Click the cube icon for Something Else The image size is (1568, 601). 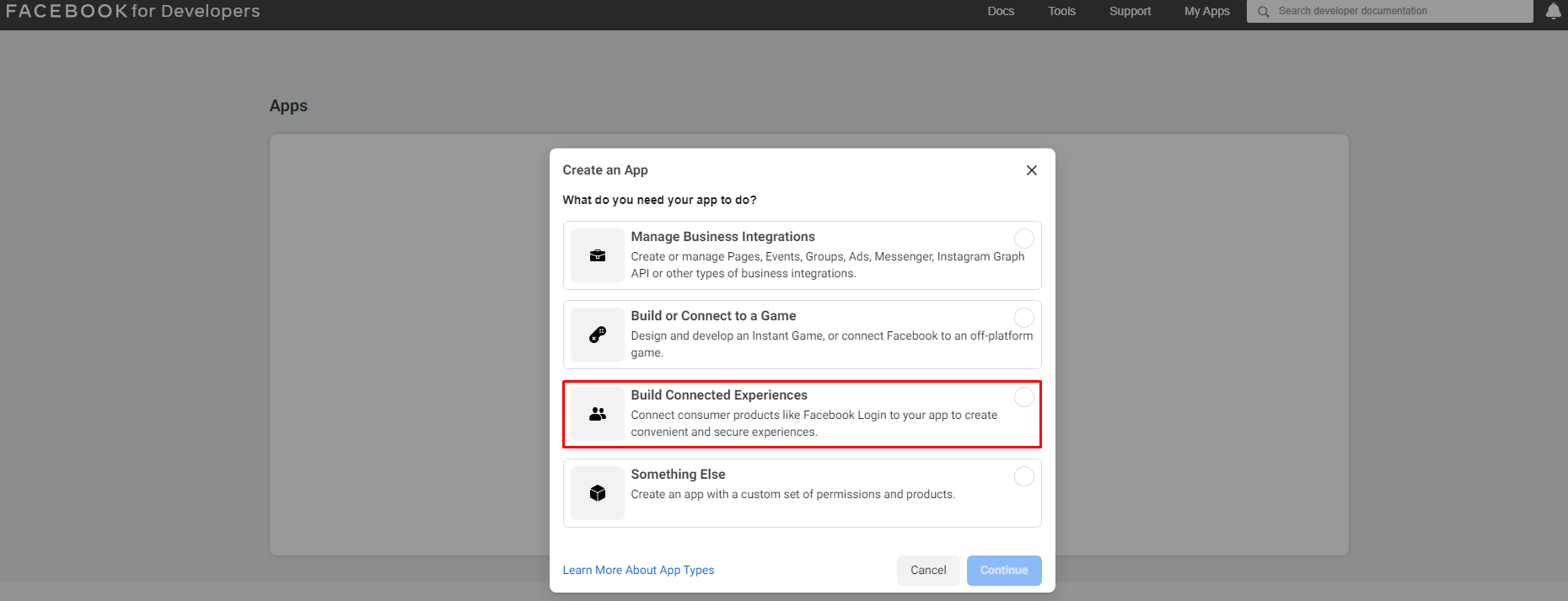[598, 493]
